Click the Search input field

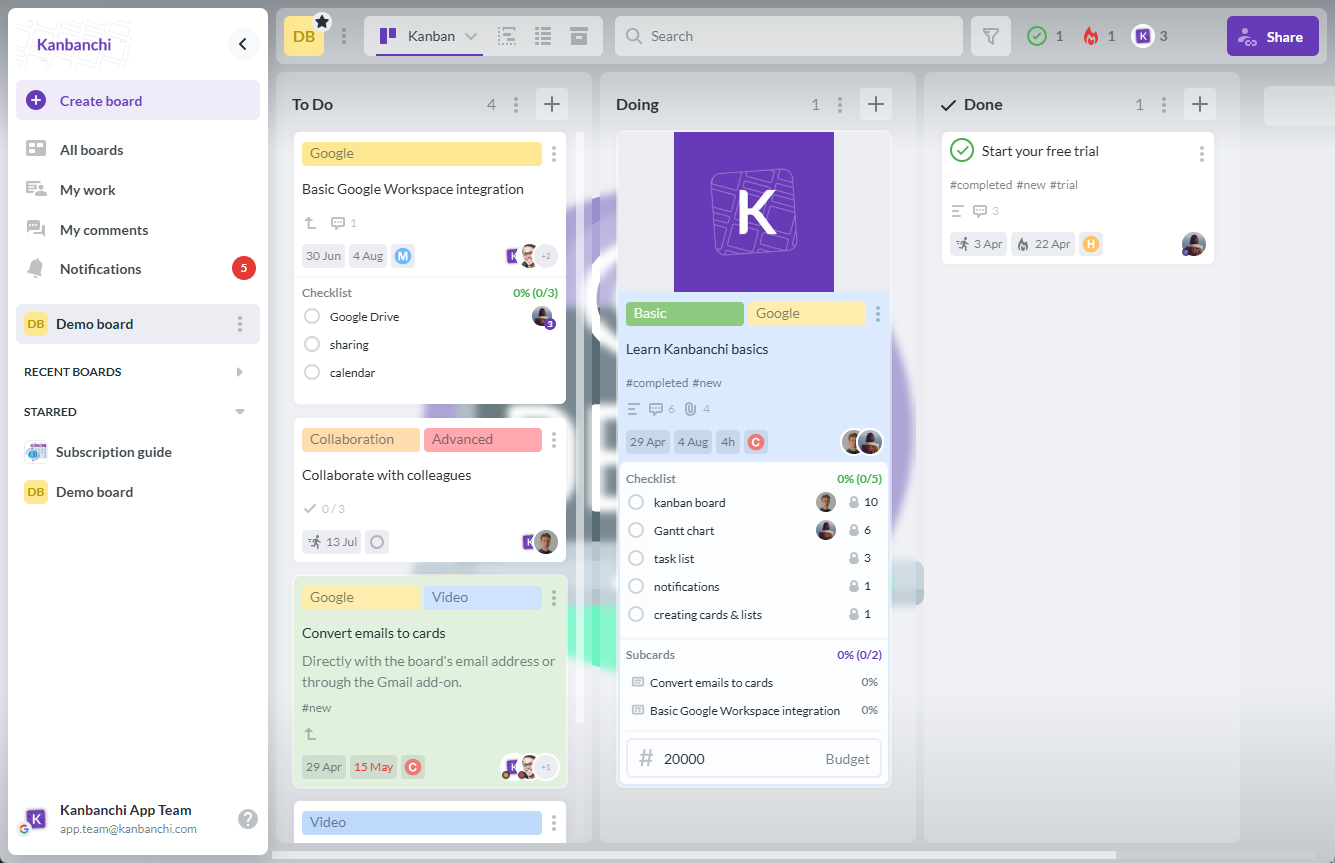tap(789, 36)
